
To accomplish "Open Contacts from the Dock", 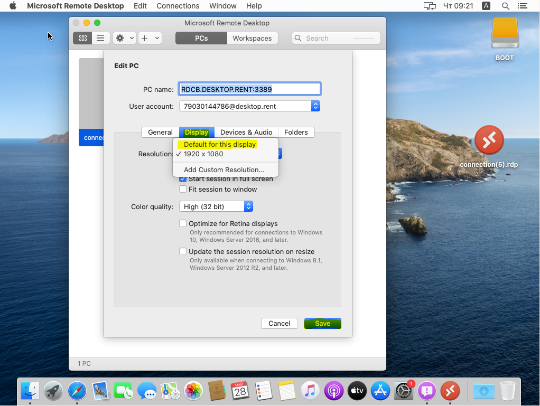I will (x=217, y=391).
